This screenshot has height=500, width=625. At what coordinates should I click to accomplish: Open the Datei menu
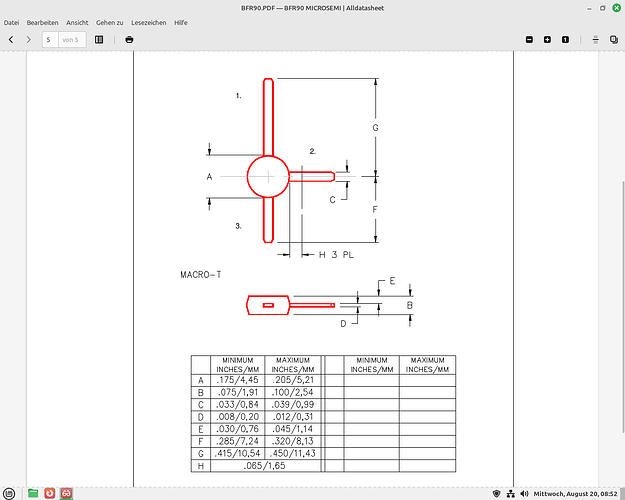tap(12, 22)
